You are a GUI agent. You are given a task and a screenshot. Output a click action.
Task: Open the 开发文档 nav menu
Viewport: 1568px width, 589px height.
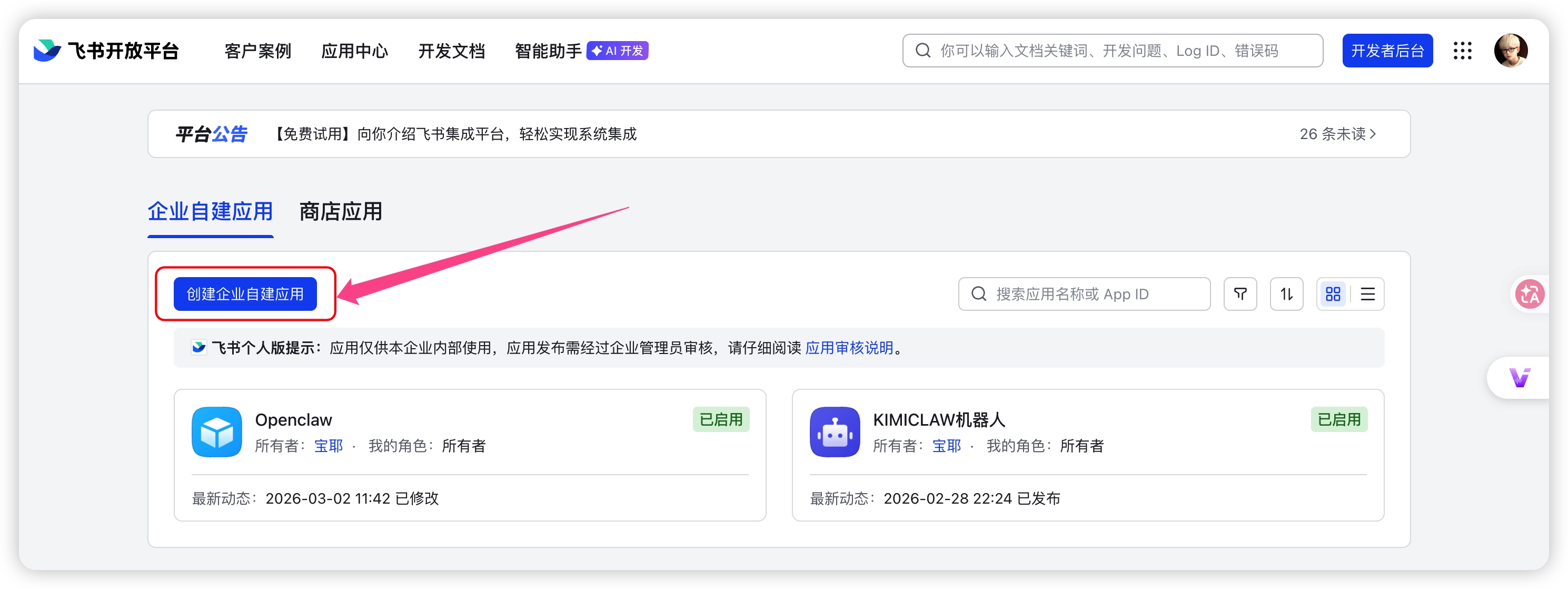pos(451,51)
